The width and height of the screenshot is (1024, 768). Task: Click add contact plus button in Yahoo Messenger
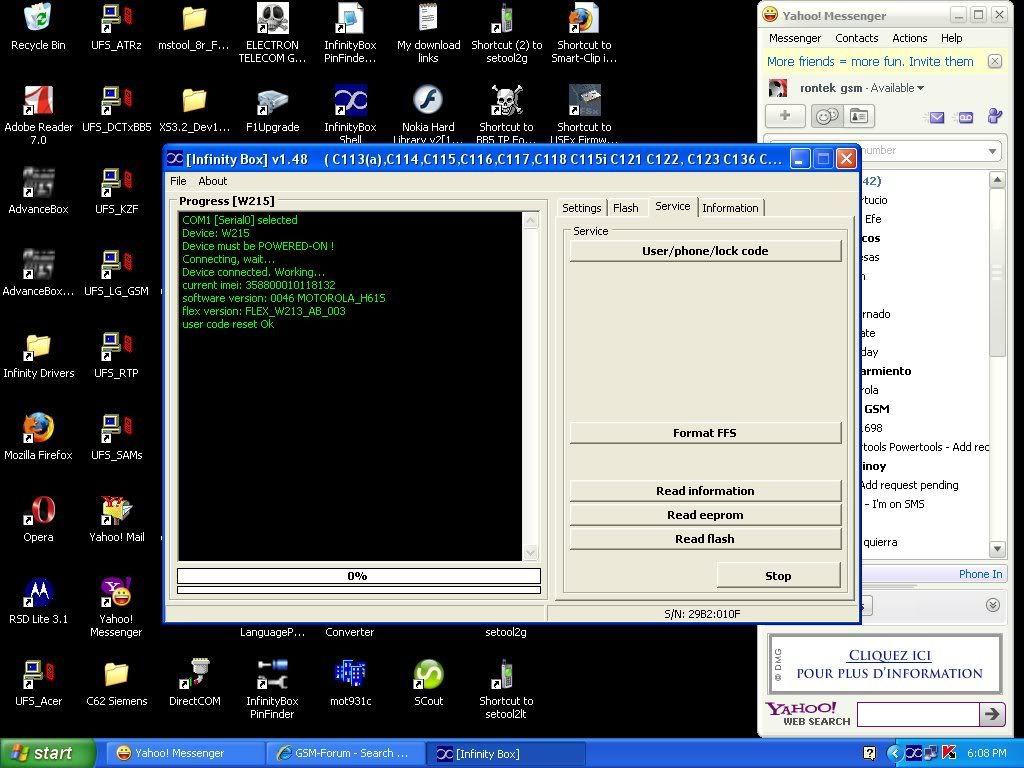tap(785, 116)
